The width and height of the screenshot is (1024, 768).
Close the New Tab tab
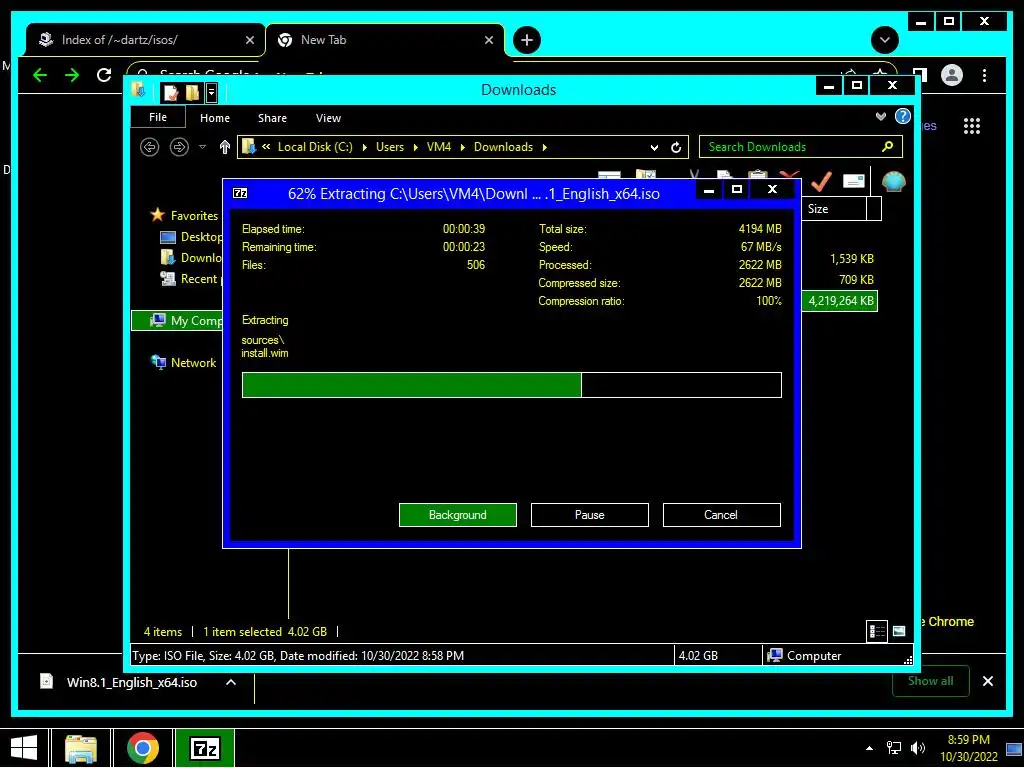coord(488,40)
